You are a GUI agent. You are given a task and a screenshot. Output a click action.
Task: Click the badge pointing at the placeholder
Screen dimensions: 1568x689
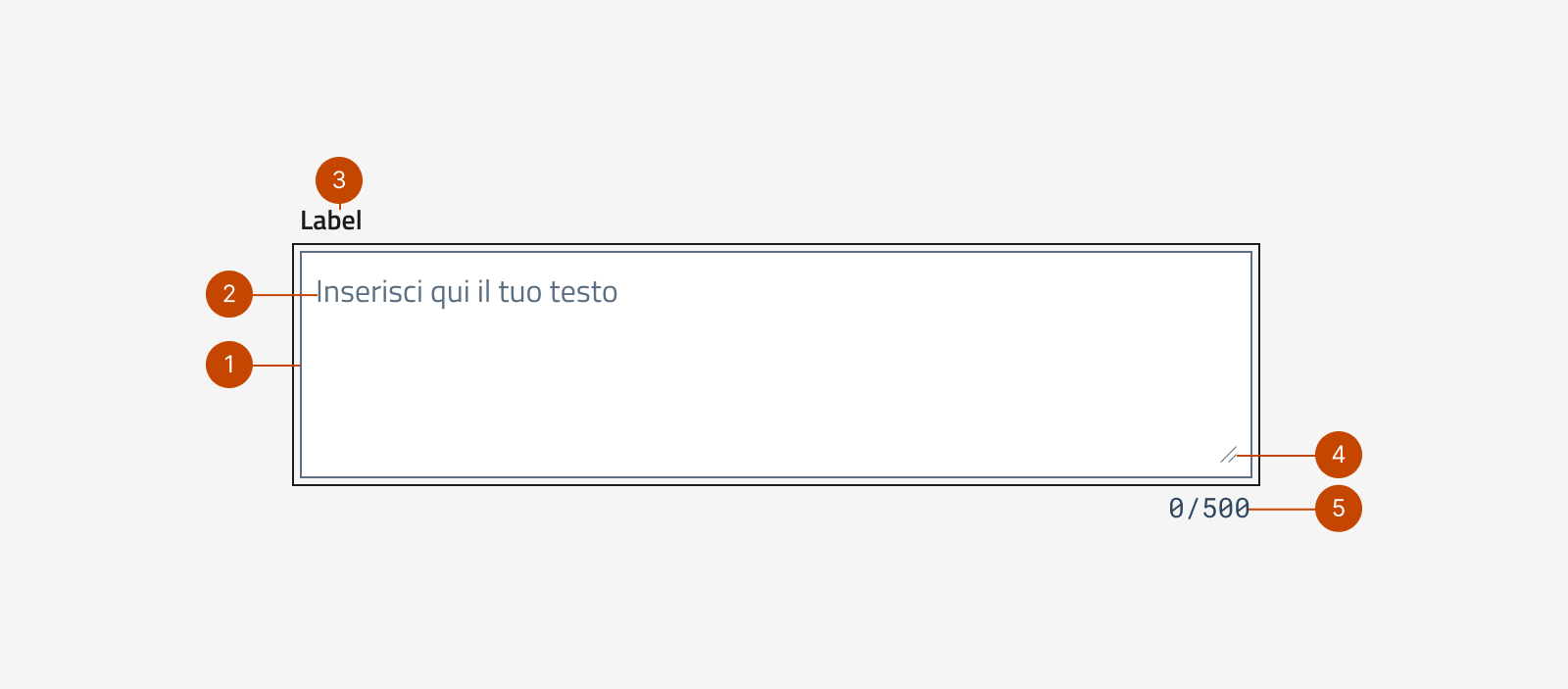(228, 292)
